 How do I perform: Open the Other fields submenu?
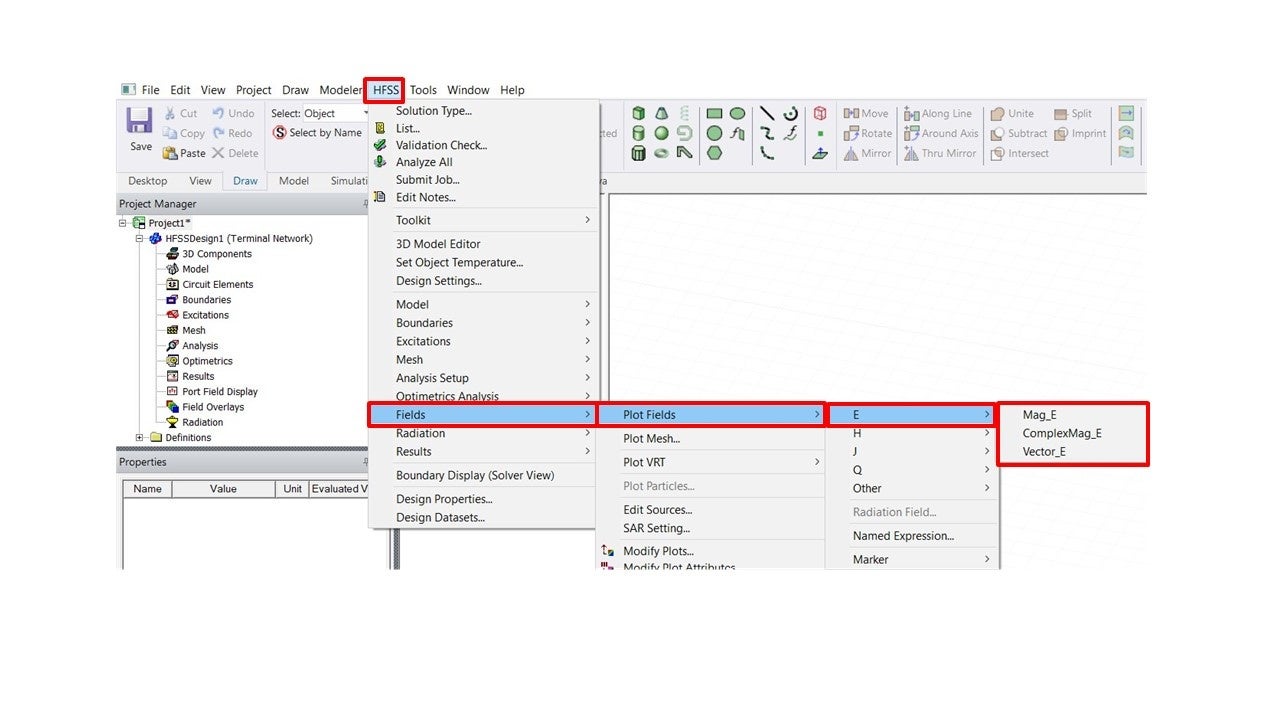pos(911,488)
